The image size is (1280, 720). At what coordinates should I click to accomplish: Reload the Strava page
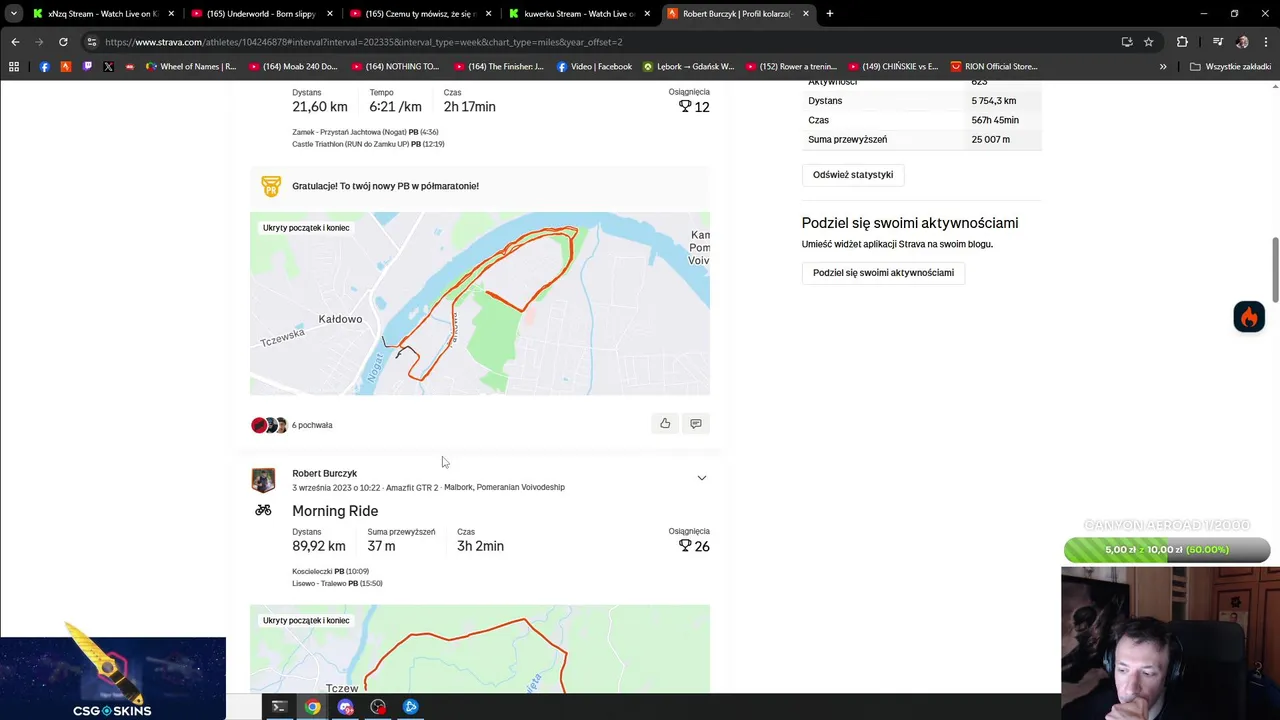(x=63, y=42)
